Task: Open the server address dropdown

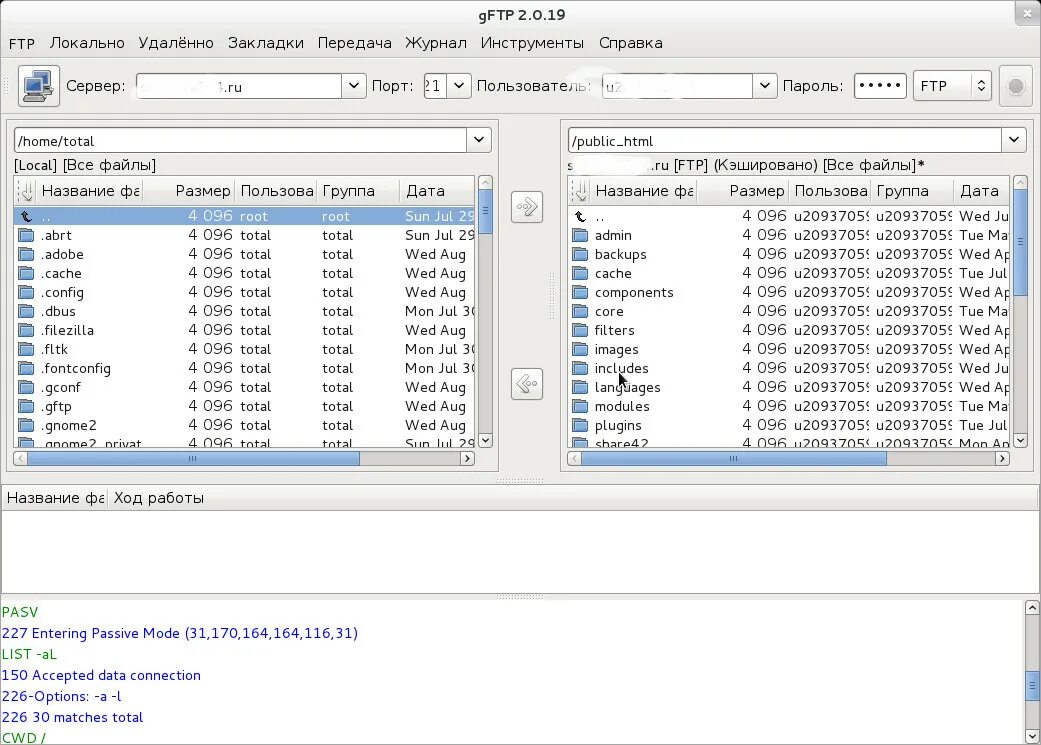Action: (x=354, y=86)
